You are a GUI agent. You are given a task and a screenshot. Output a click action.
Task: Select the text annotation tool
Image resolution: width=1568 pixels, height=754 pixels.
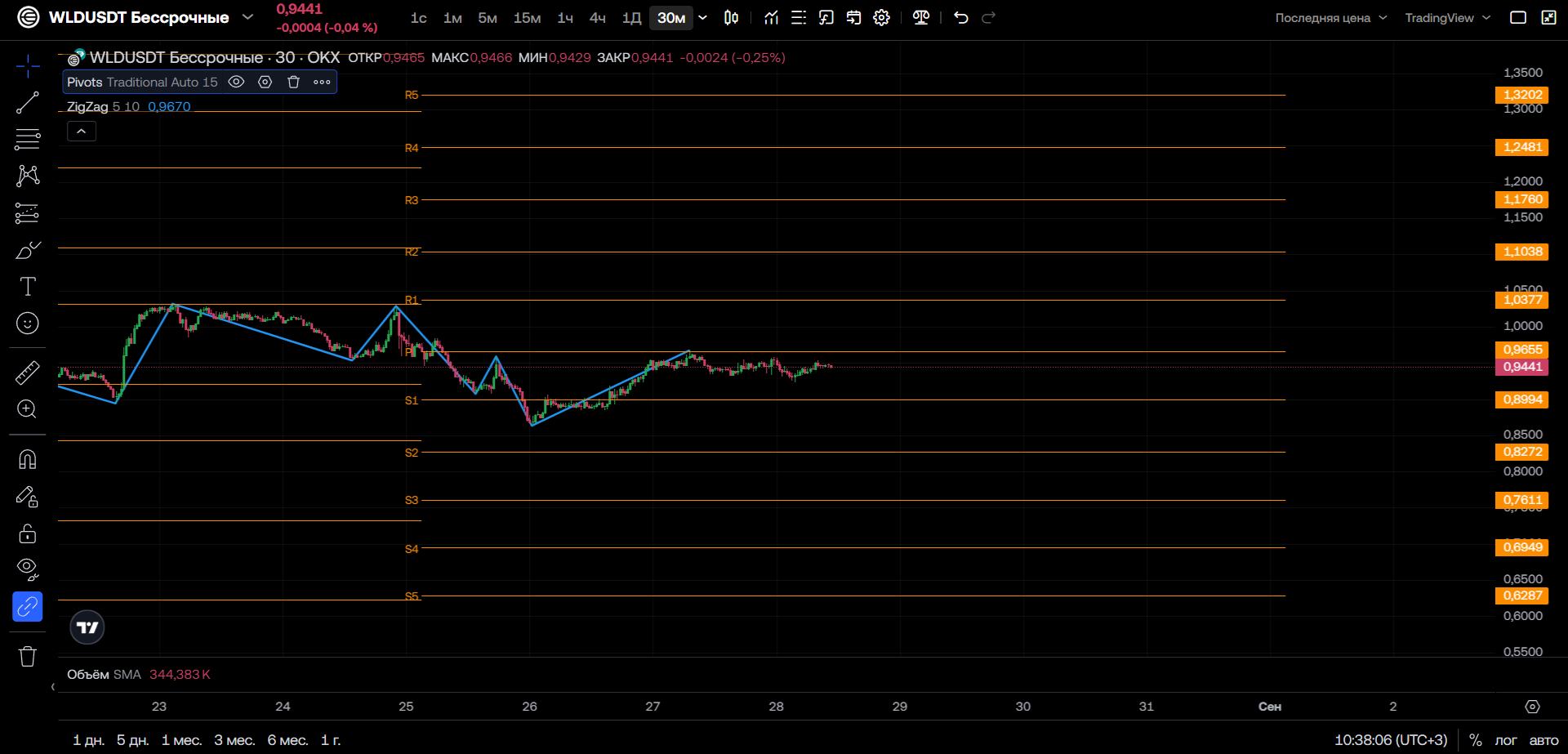[28, 287]
